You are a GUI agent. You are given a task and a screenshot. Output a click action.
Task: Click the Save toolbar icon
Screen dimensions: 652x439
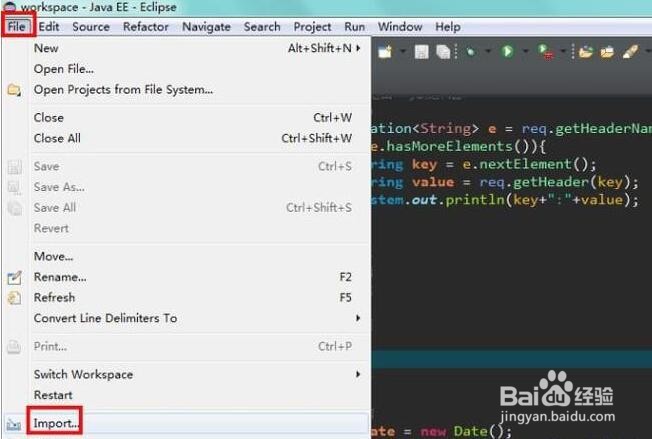[x=421, y=52]
